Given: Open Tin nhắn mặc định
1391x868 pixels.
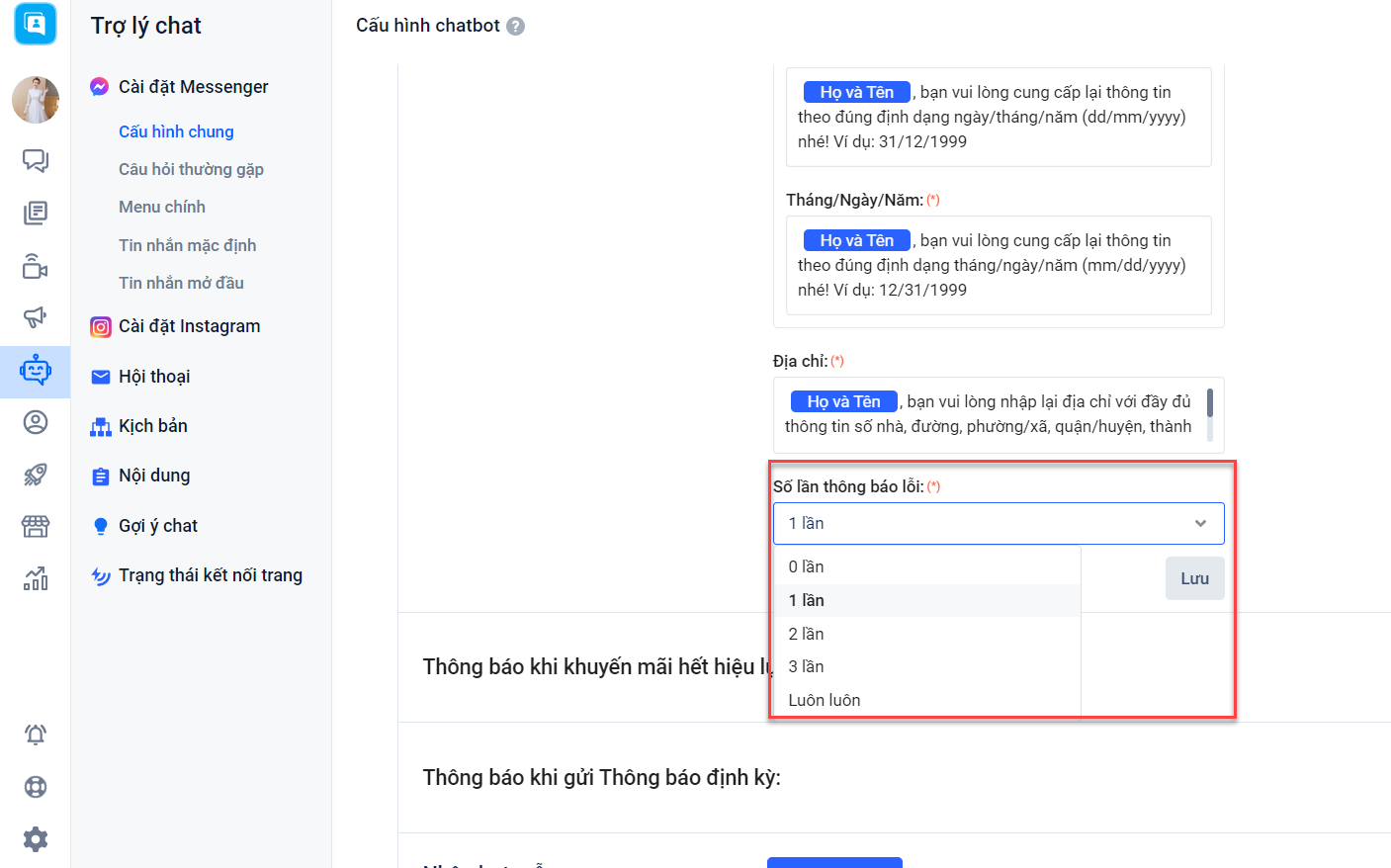Looking at the screenshot, I should pos(188,245).
